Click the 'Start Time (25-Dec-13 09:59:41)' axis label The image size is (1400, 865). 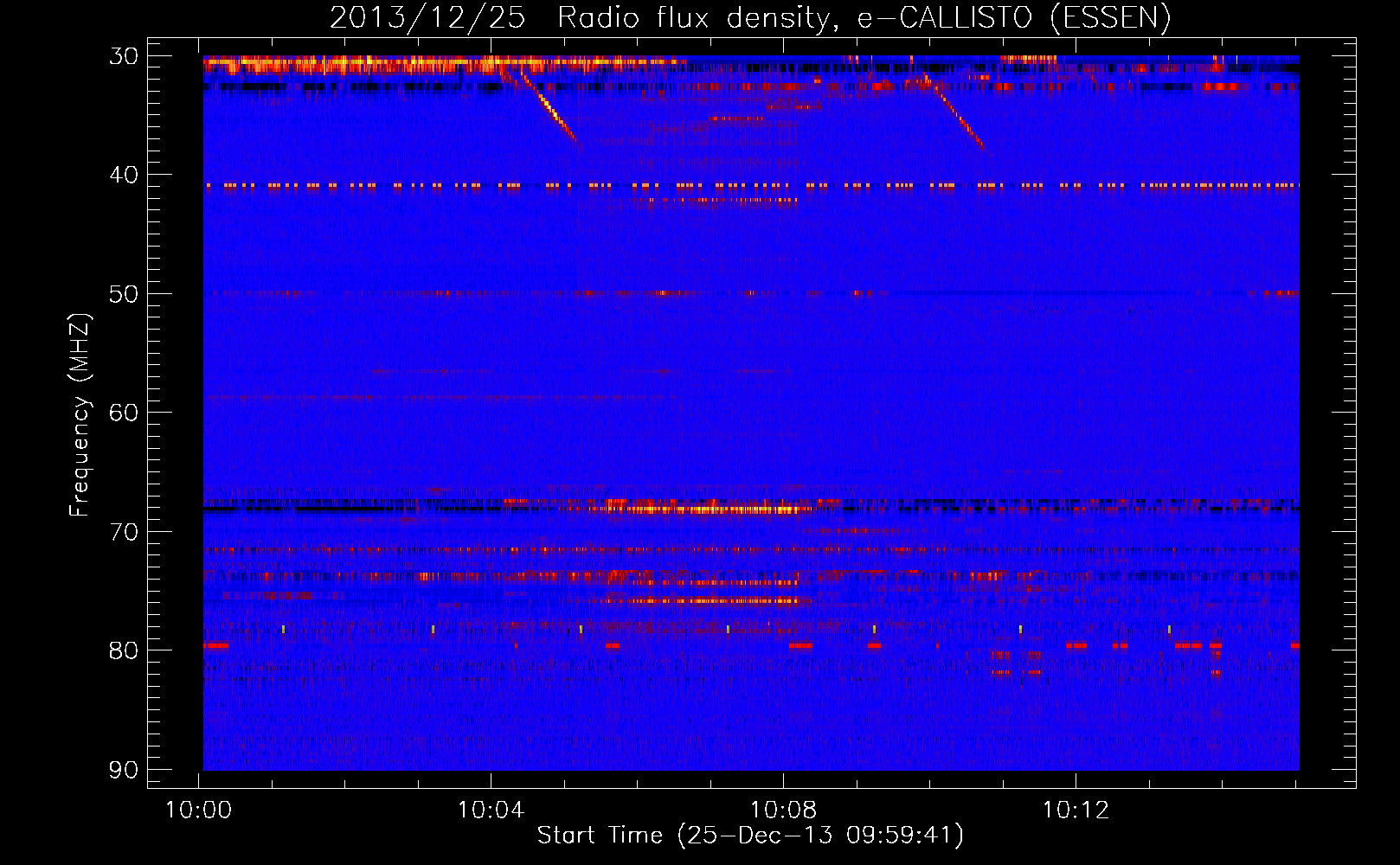pyautogui.click(x=750, y=836)
